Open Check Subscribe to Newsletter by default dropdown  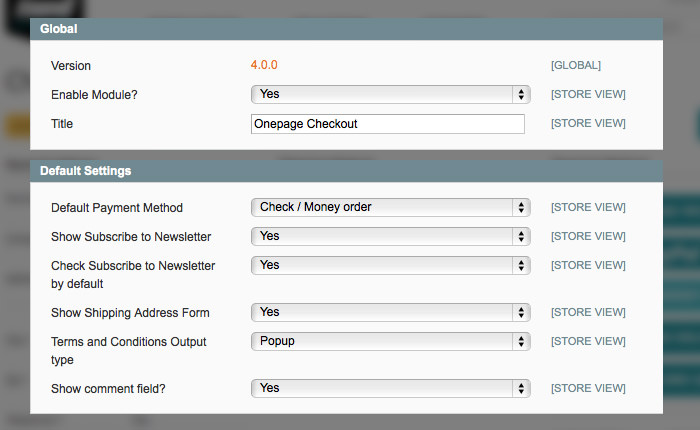[x=389, y=265]
